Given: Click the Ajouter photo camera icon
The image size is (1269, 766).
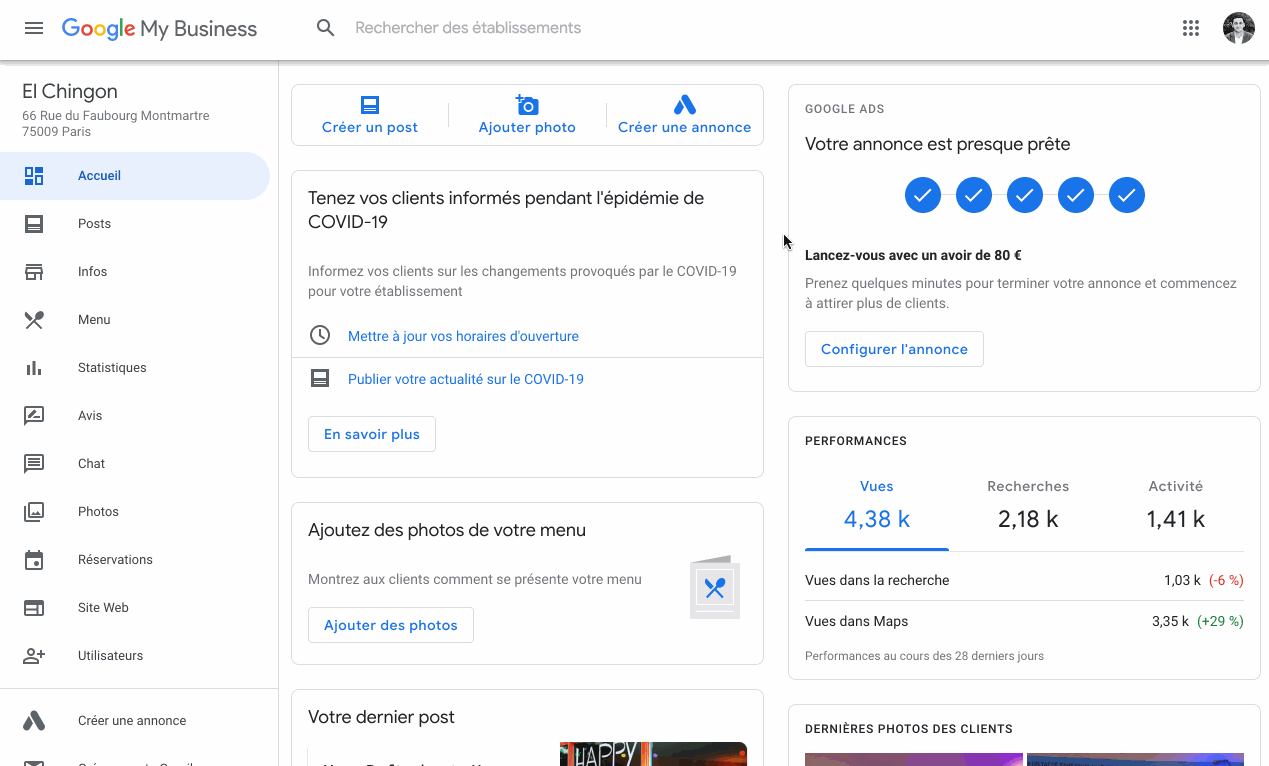Looking at the screenshot, I should click(527, 105).
